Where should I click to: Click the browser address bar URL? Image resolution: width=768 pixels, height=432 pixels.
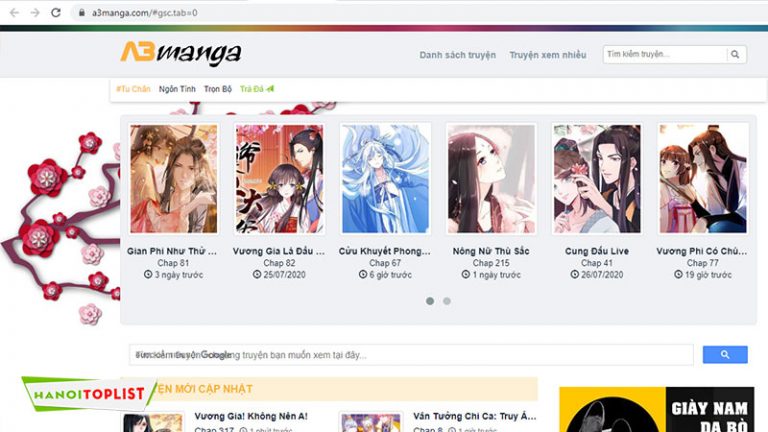tap(145, 13)
